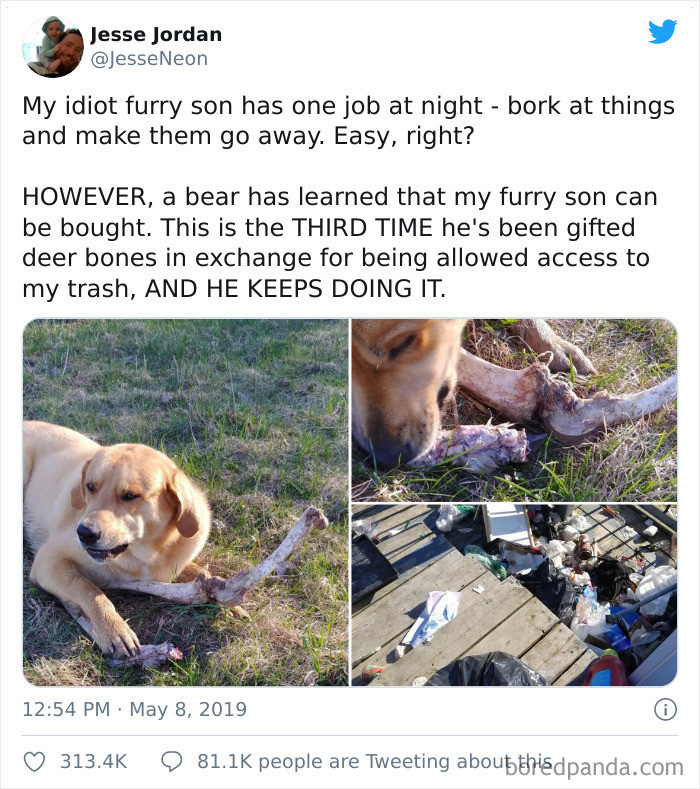Click the boredpanda.com watermark
Image resolution: width=700 pixels, height=789 pixels.
594,768
